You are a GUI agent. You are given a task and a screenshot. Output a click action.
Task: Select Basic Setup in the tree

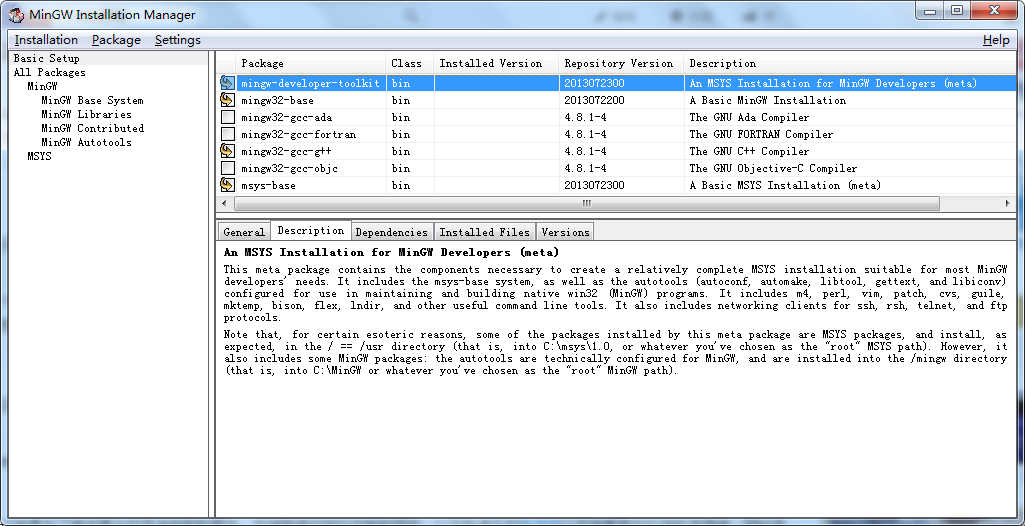[x=46, y=58]
